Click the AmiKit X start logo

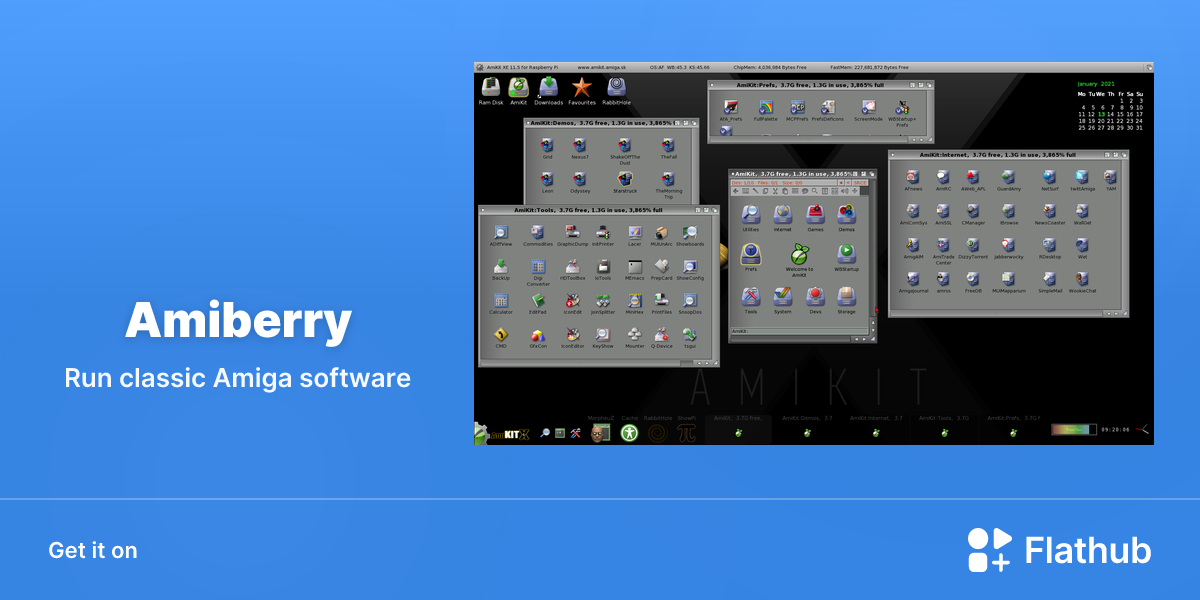[503, 433]
